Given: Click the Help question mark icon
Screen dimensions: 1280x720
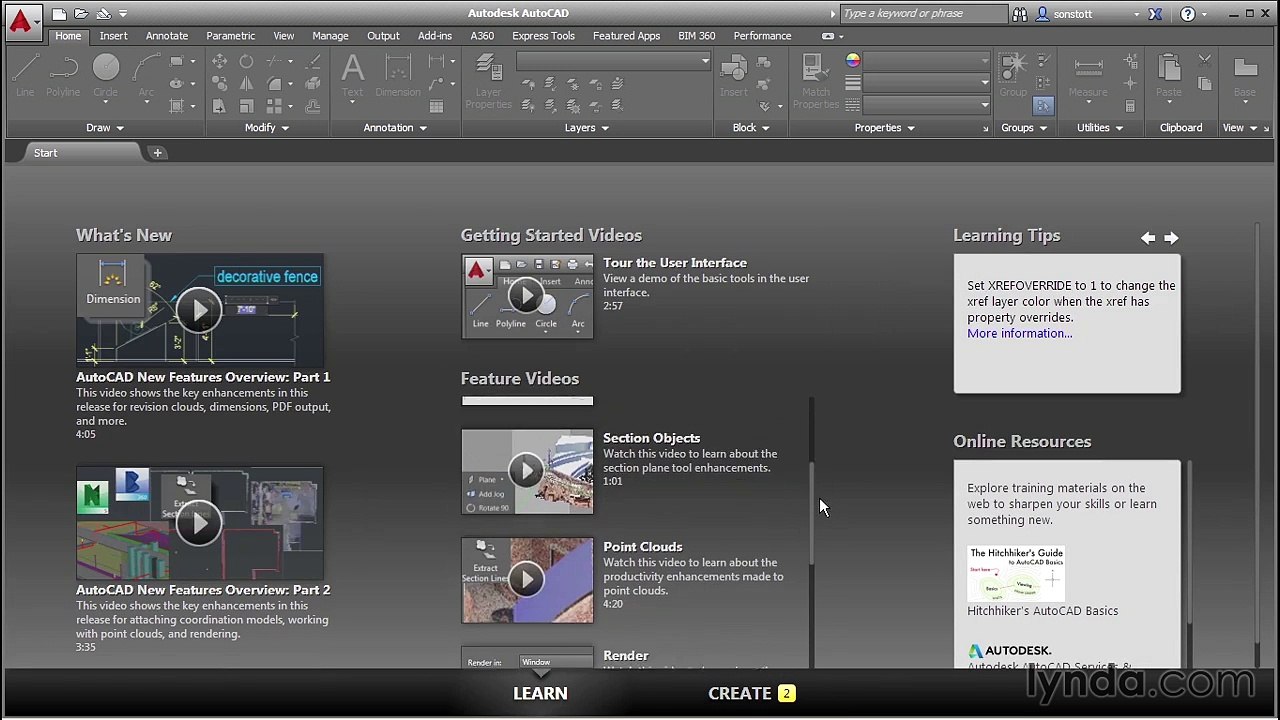Looking at the screenshot, I should (x=1187, y=14).
